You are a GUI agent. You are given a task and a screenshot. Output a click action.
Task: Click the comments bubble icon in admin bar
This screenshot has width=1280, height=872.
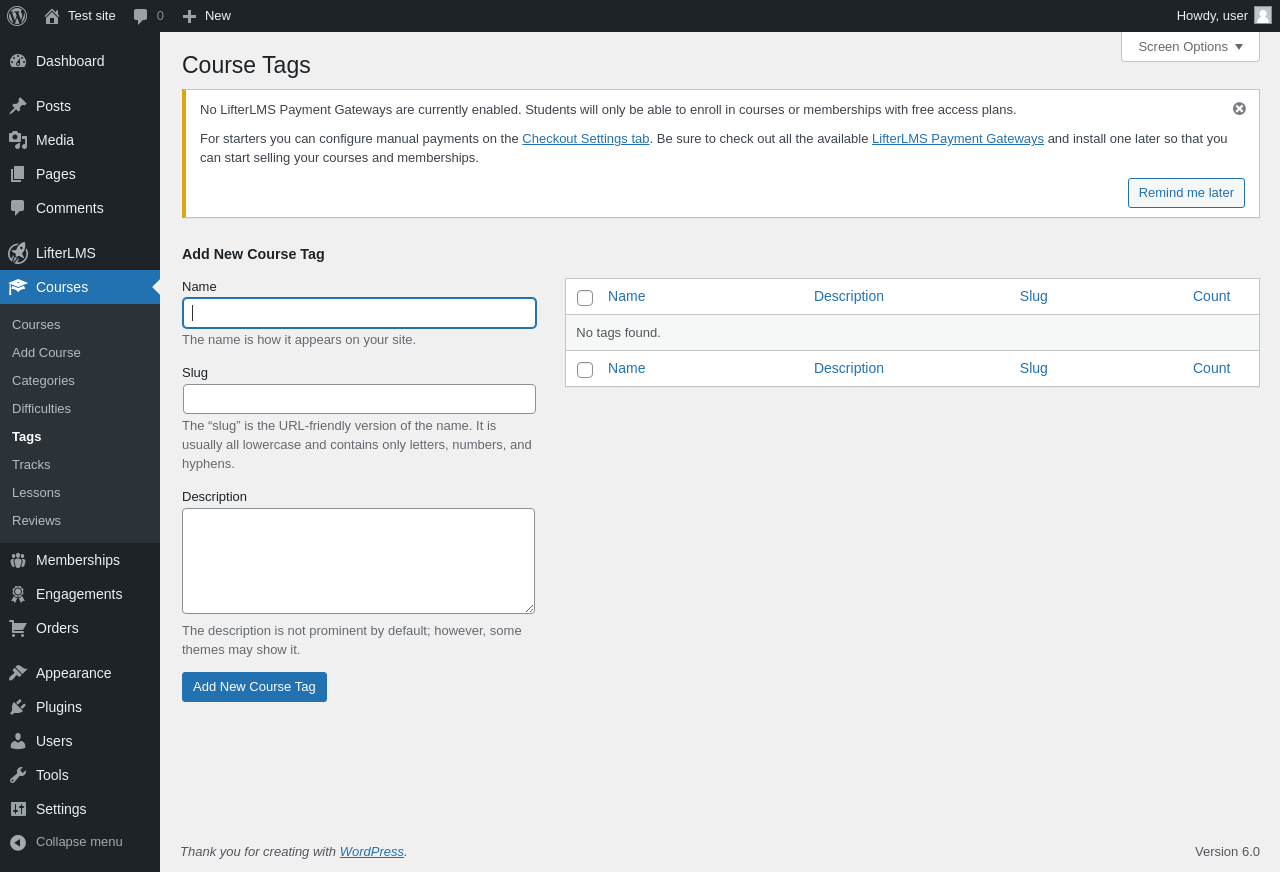coord(141,16)
